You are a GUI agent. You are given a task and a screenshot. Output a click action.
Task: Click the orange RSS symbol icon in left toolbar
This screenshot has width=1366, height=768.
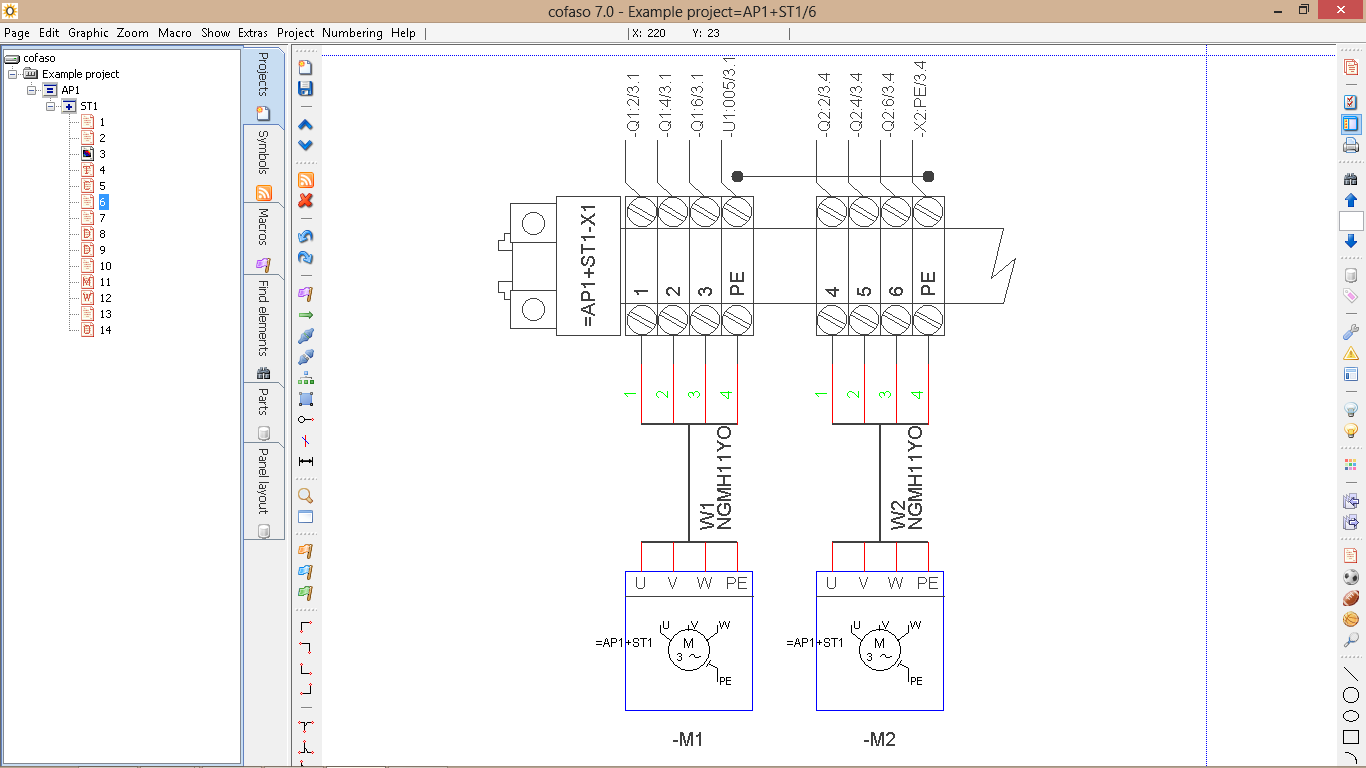pyautogui.click(x=306, y=180)
